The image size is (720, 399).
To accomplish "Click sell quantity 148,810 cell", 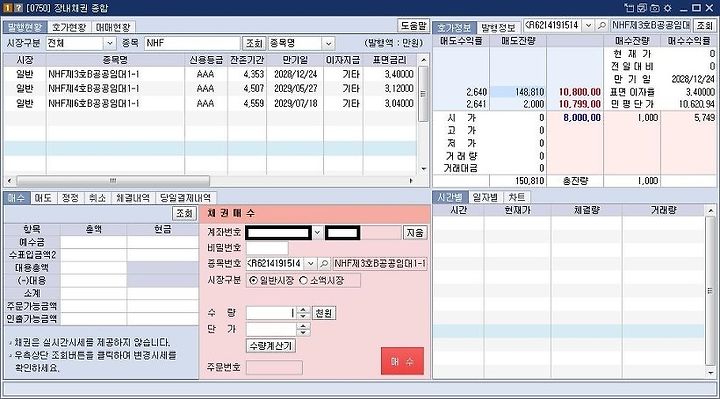I will (518, 92).
